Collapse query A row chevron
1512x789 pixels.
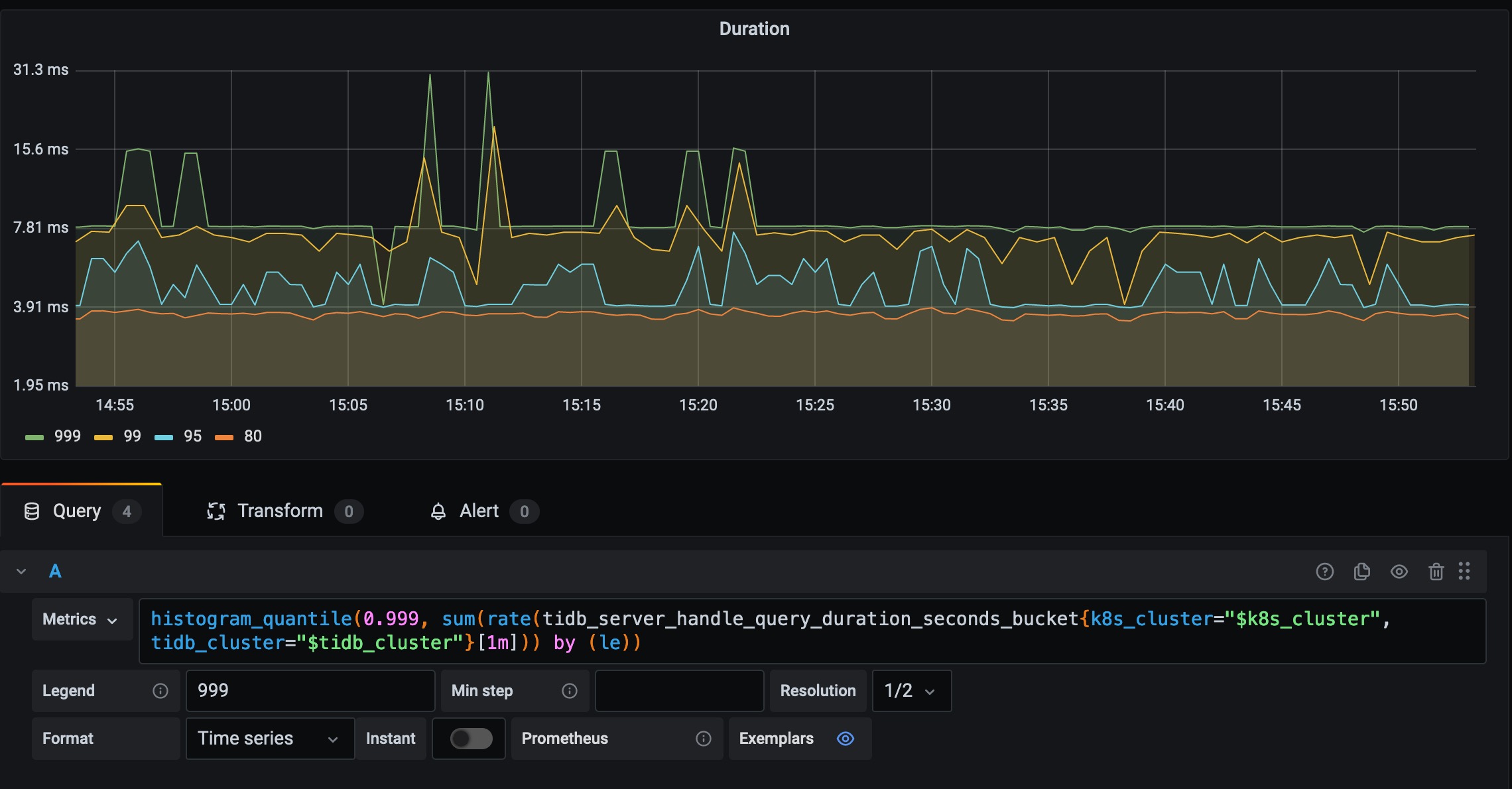[21, 572]
